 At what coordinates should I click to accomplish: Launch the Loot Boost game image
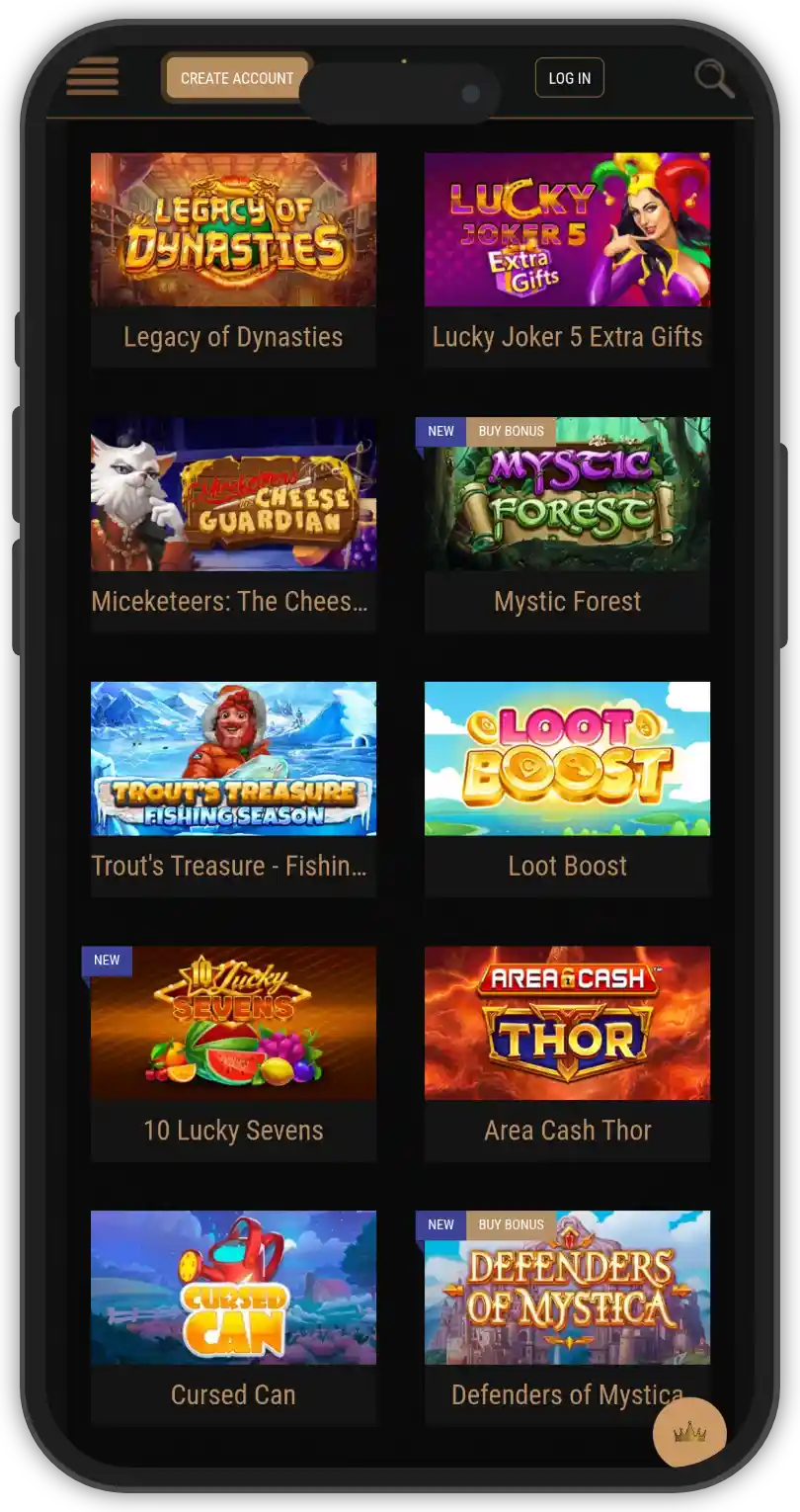[567, 759]
